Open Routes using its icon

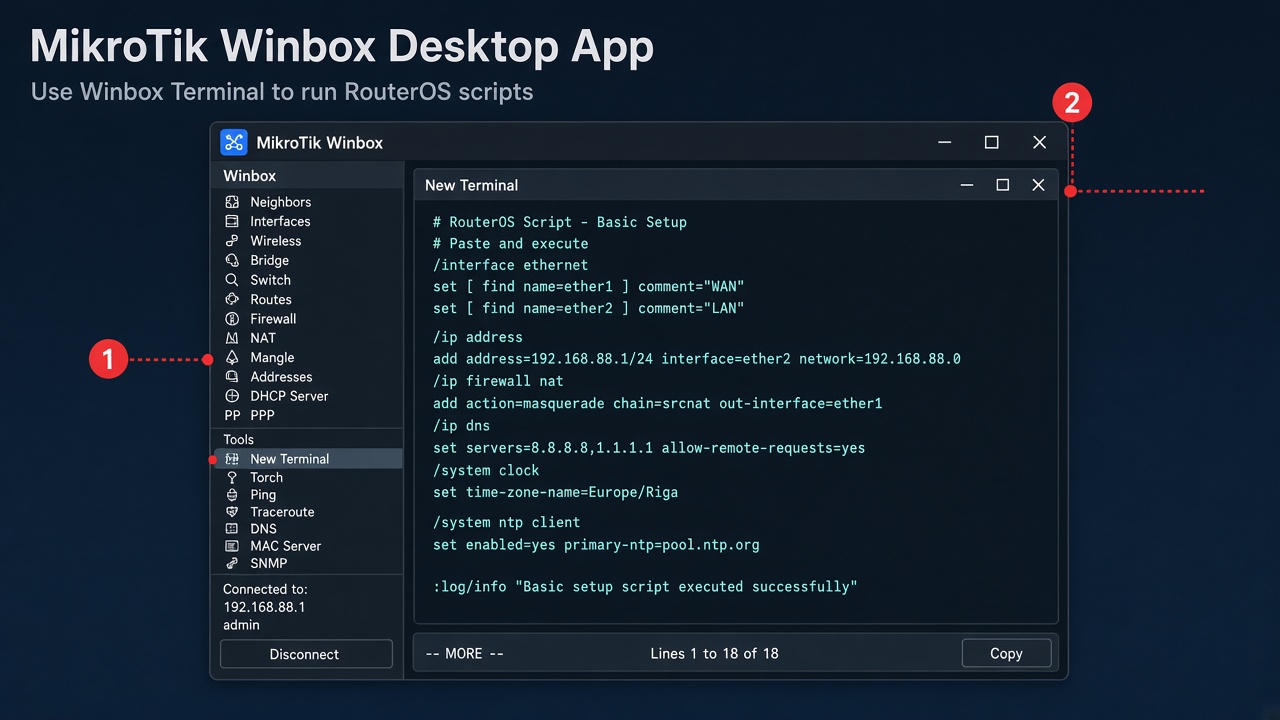pyautogui.click(x=232, y=299)
